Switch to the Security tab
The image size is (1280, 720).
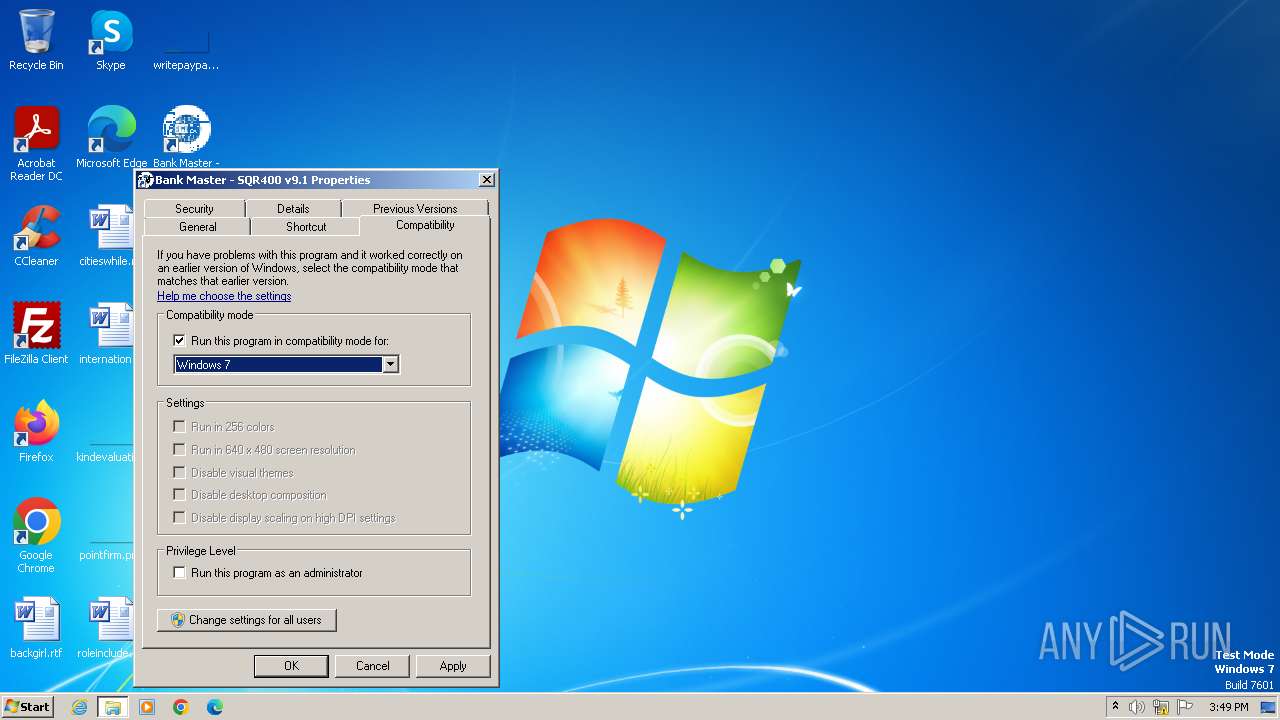[194, 209]
